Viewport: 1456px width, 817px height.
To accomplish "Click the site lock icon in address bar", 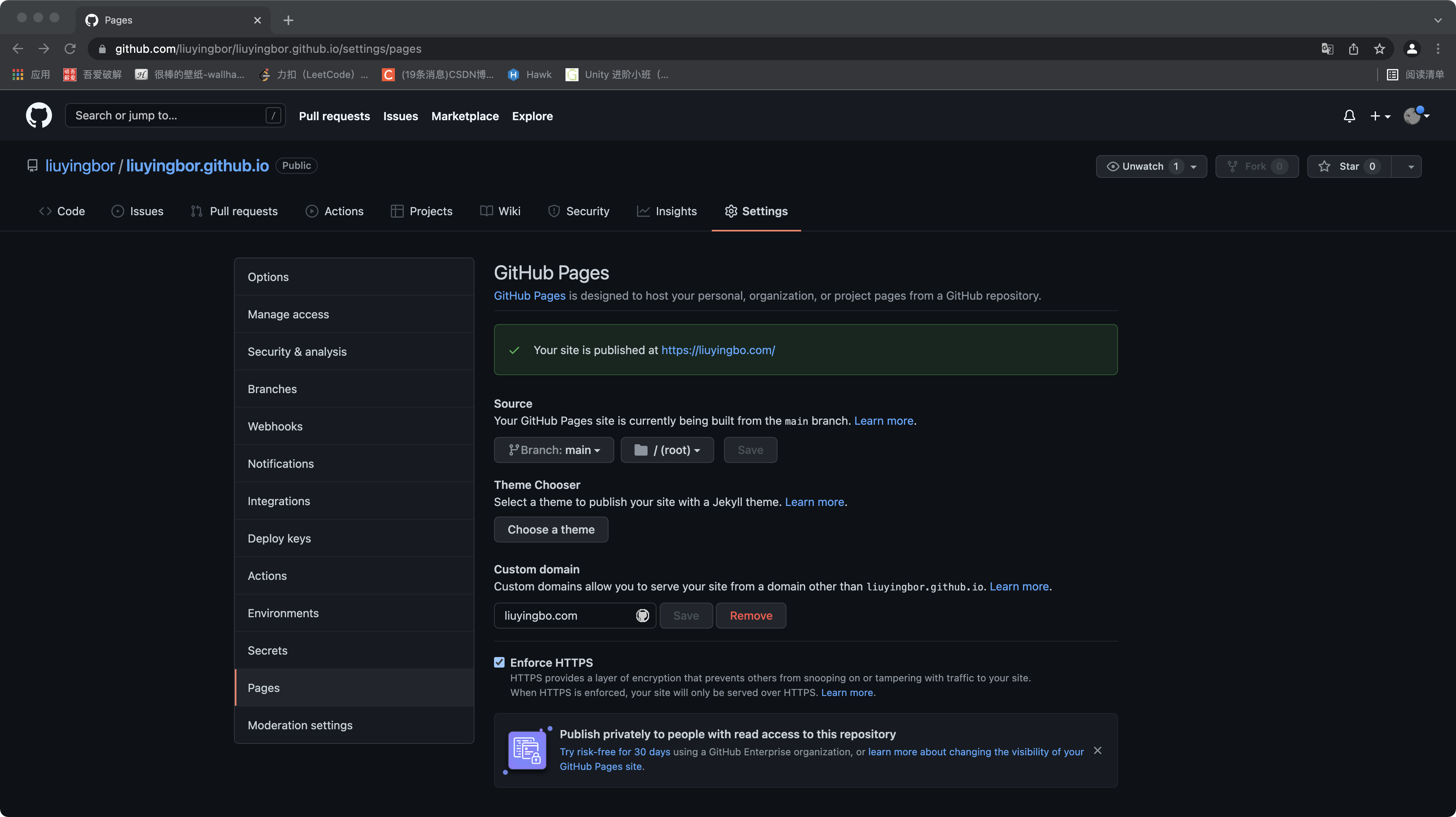I will tap(102, 49).
